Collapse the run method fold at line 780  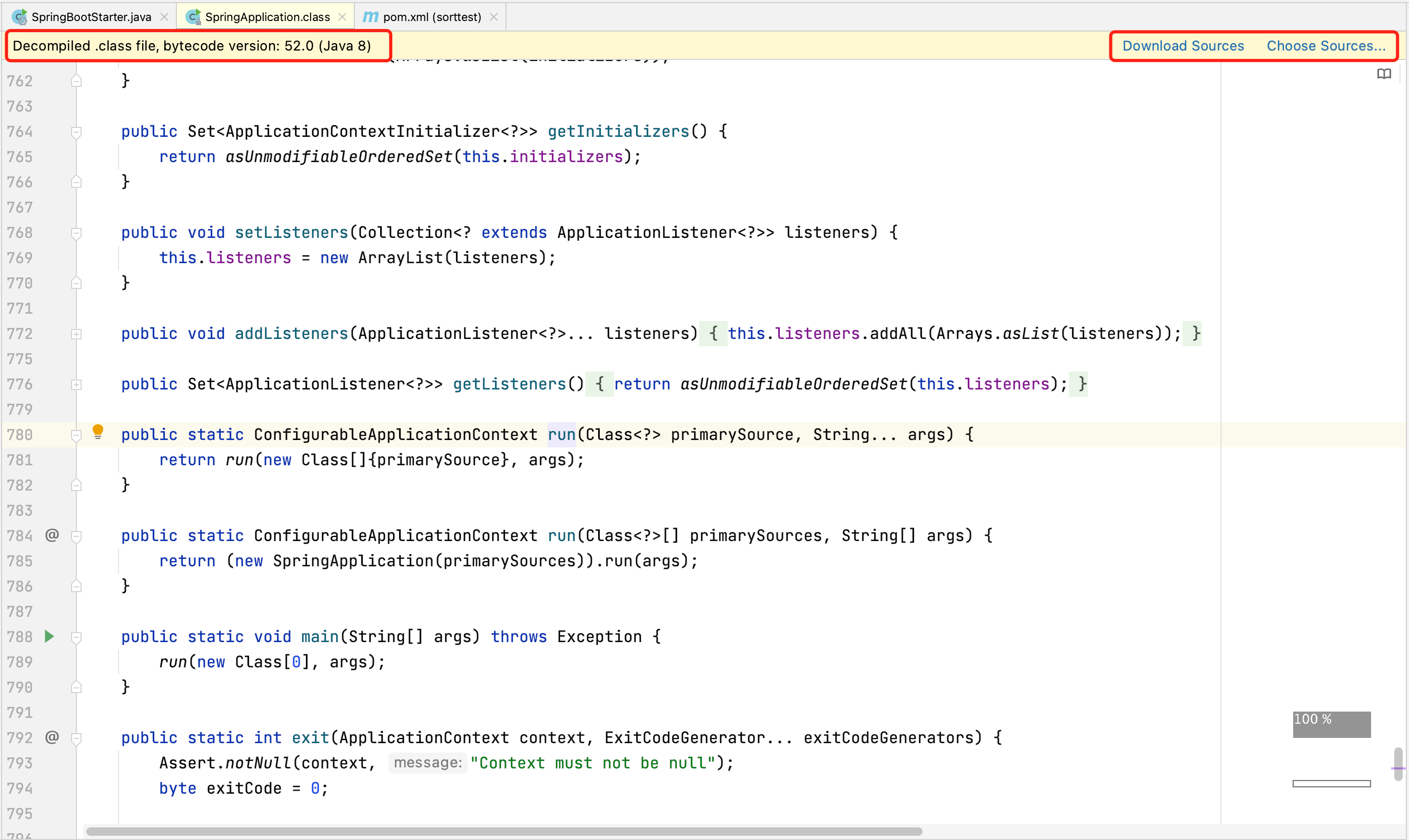pos(76,435)
